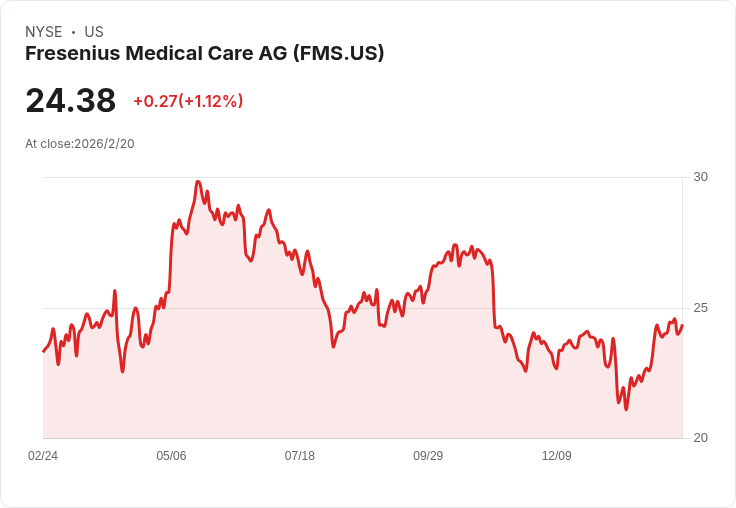
Task: Click the 20 y-axis label
Action: tap(701, 438)
